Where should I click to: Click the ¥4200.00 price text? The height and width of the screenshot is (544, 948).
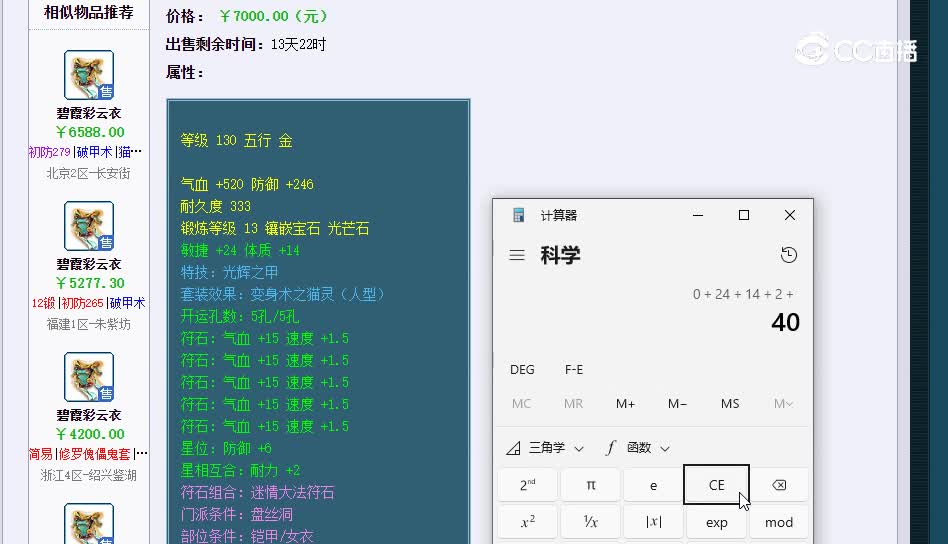point(89,435)
